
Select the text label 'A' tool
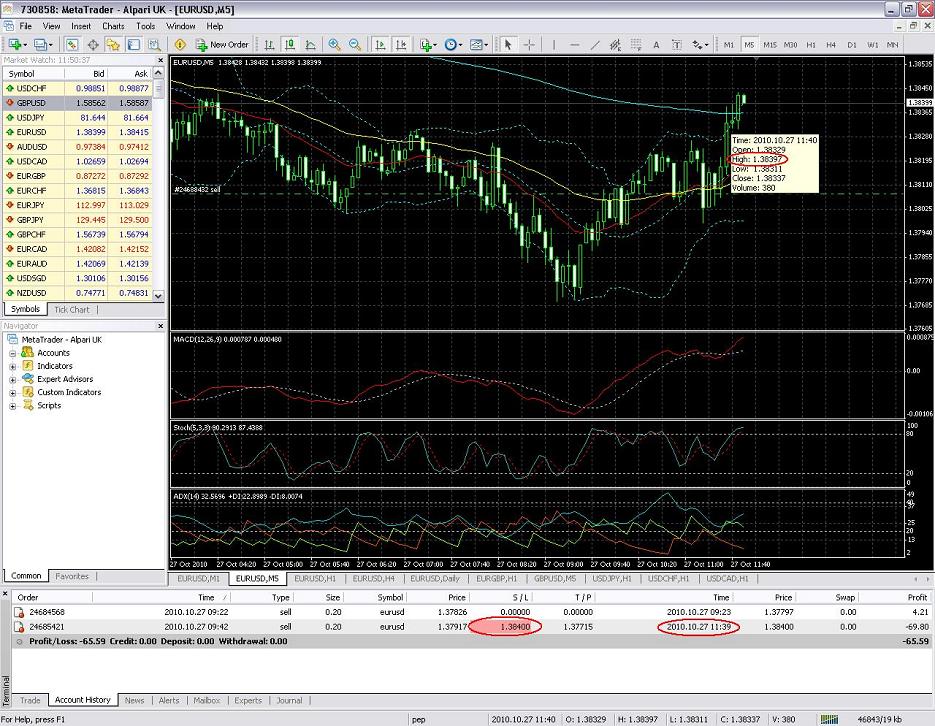(x=656, y=45)
